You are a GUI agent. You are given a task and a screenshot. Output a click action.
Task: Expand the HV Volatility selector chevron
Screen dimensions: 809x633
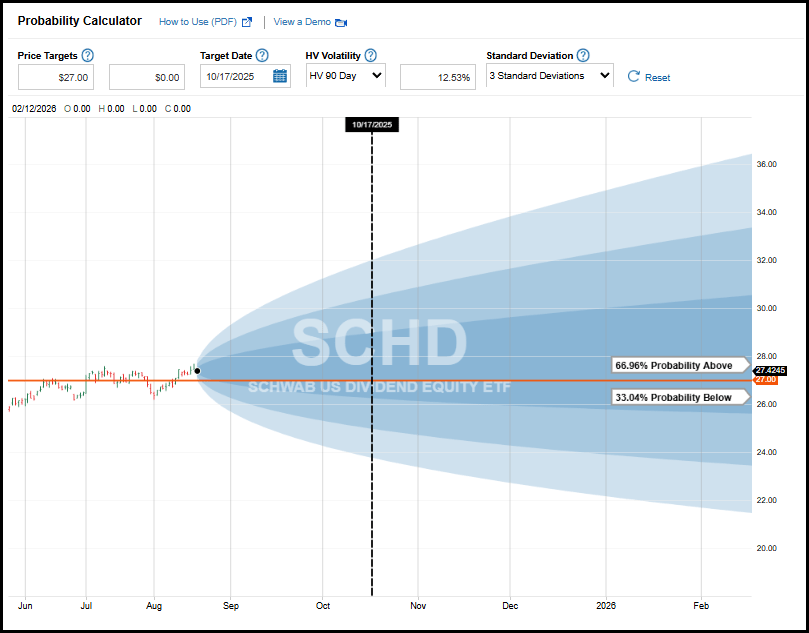pos(378,76)
